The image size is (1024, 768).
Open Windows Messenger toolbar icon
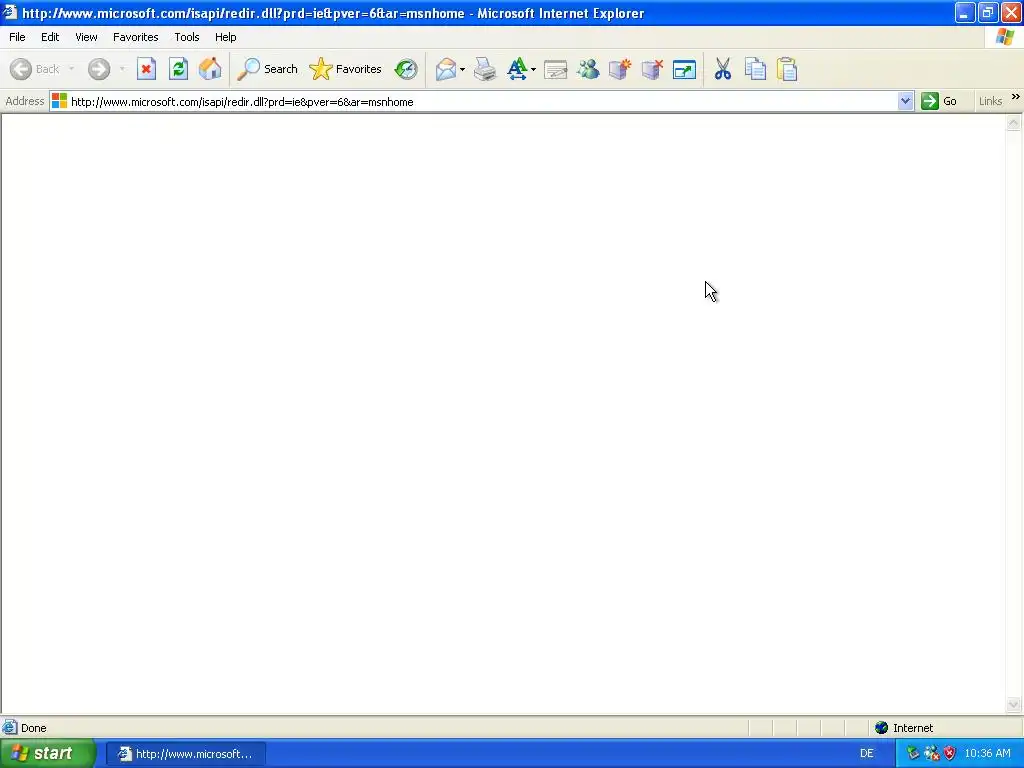[x=588, y=69]
